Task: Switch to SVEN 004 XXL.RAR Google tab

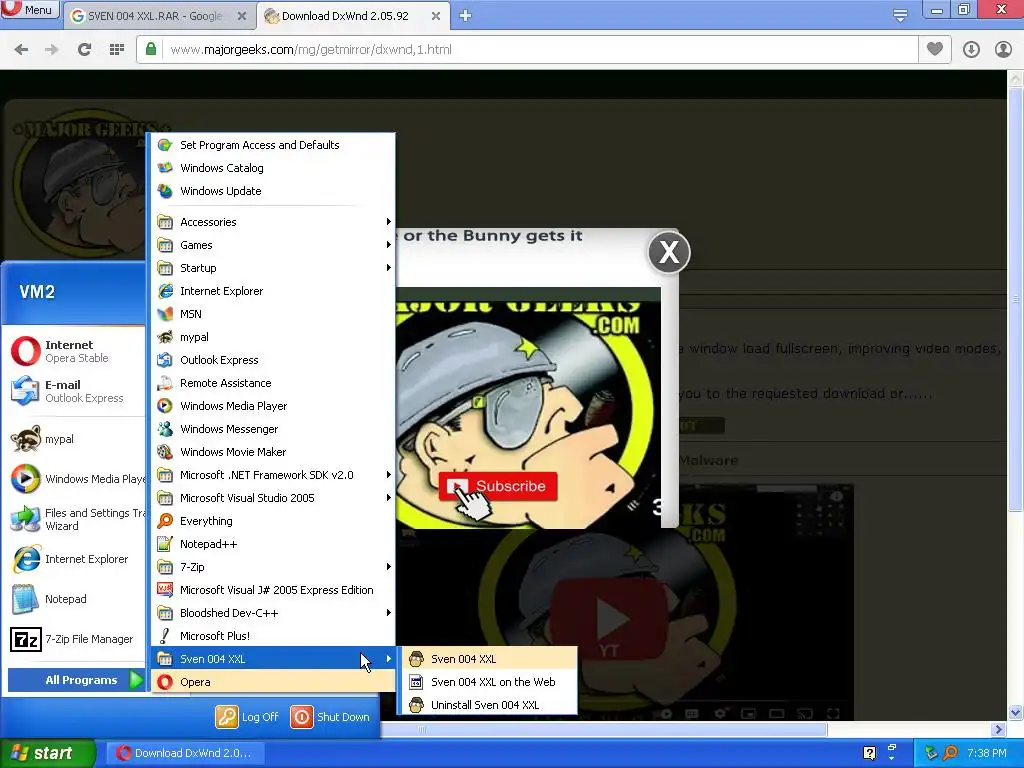Action: click(157, 16)
